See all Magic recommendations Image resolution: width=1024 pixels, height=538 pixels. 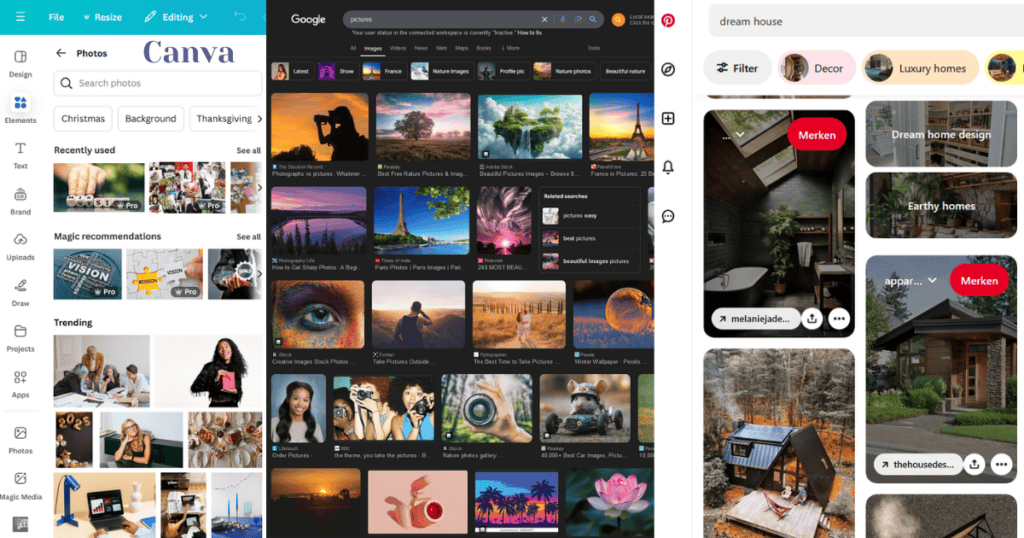click(x=248, y=236)
